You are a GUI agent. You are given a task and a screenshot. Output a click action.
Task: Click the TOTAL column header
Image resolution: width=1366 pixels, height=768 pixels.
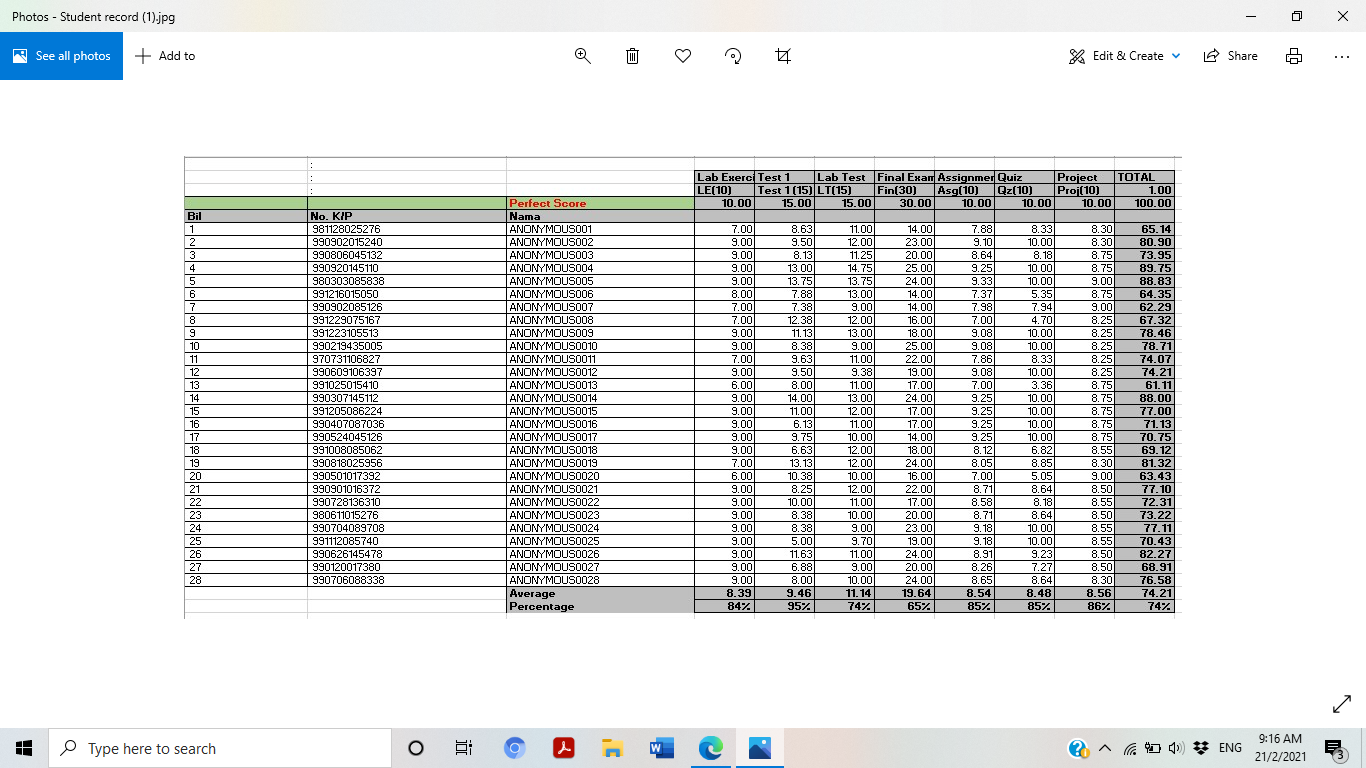(x=1136, y=177)
